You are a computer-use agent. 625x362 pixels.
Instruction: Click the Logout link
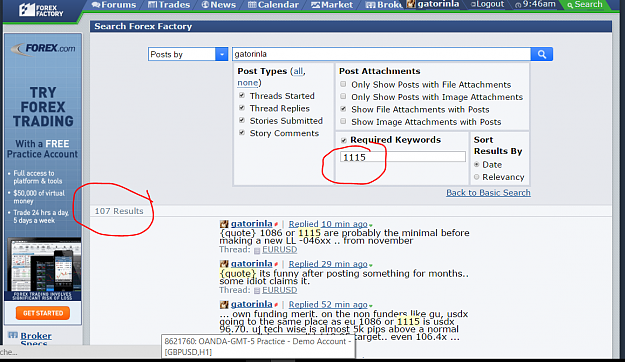tap(487, 4)
